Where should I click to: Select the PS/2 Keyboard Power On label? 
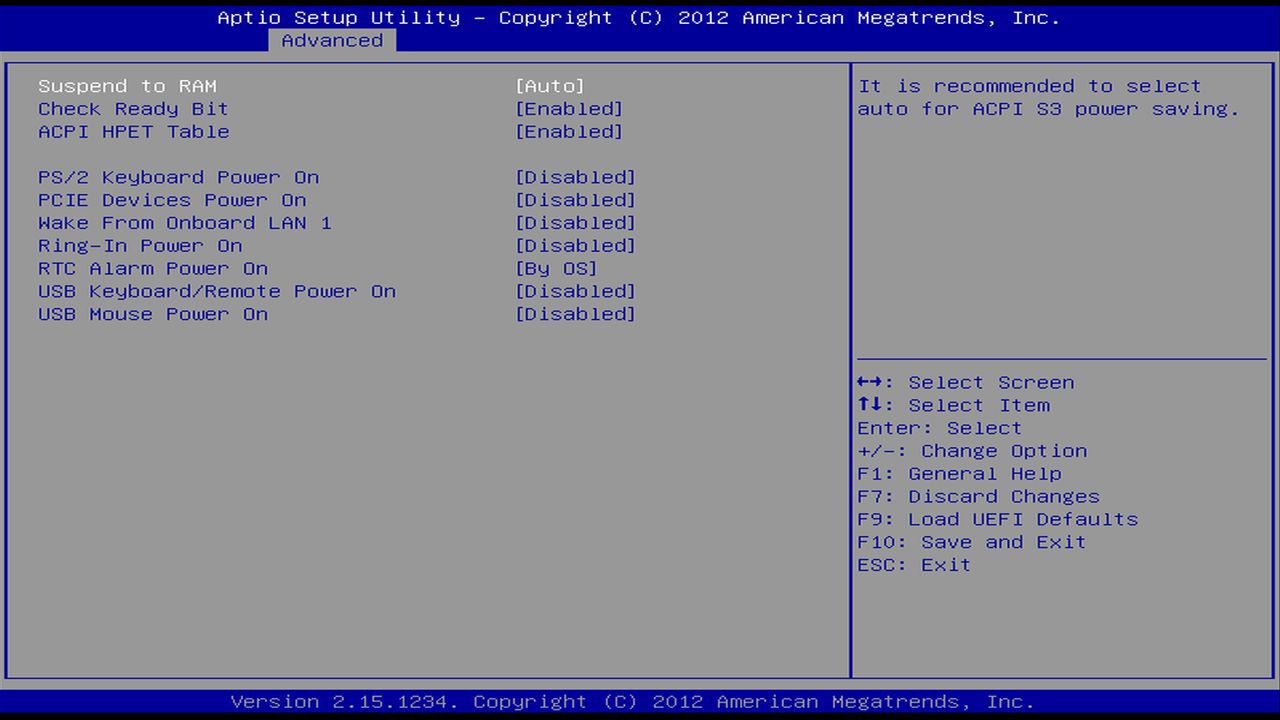(x=178, y=178)
